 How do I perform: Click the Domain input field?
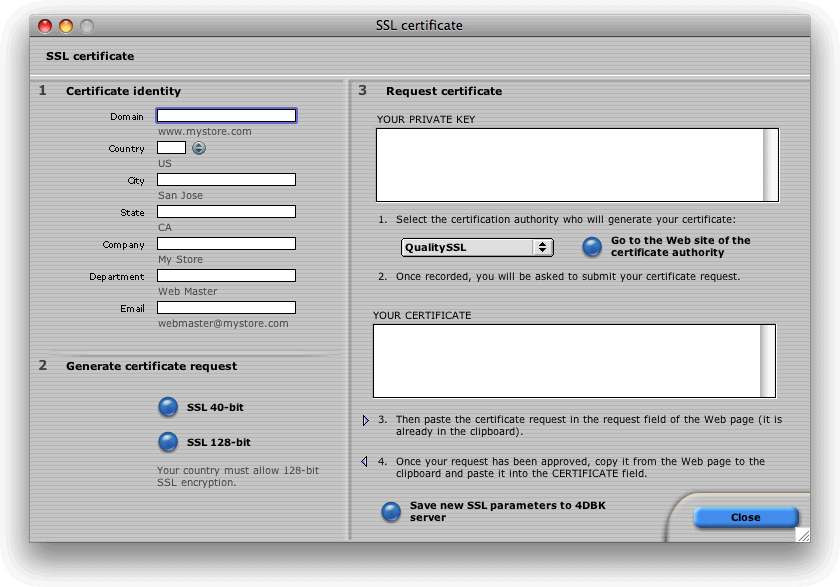coord(226,116)
